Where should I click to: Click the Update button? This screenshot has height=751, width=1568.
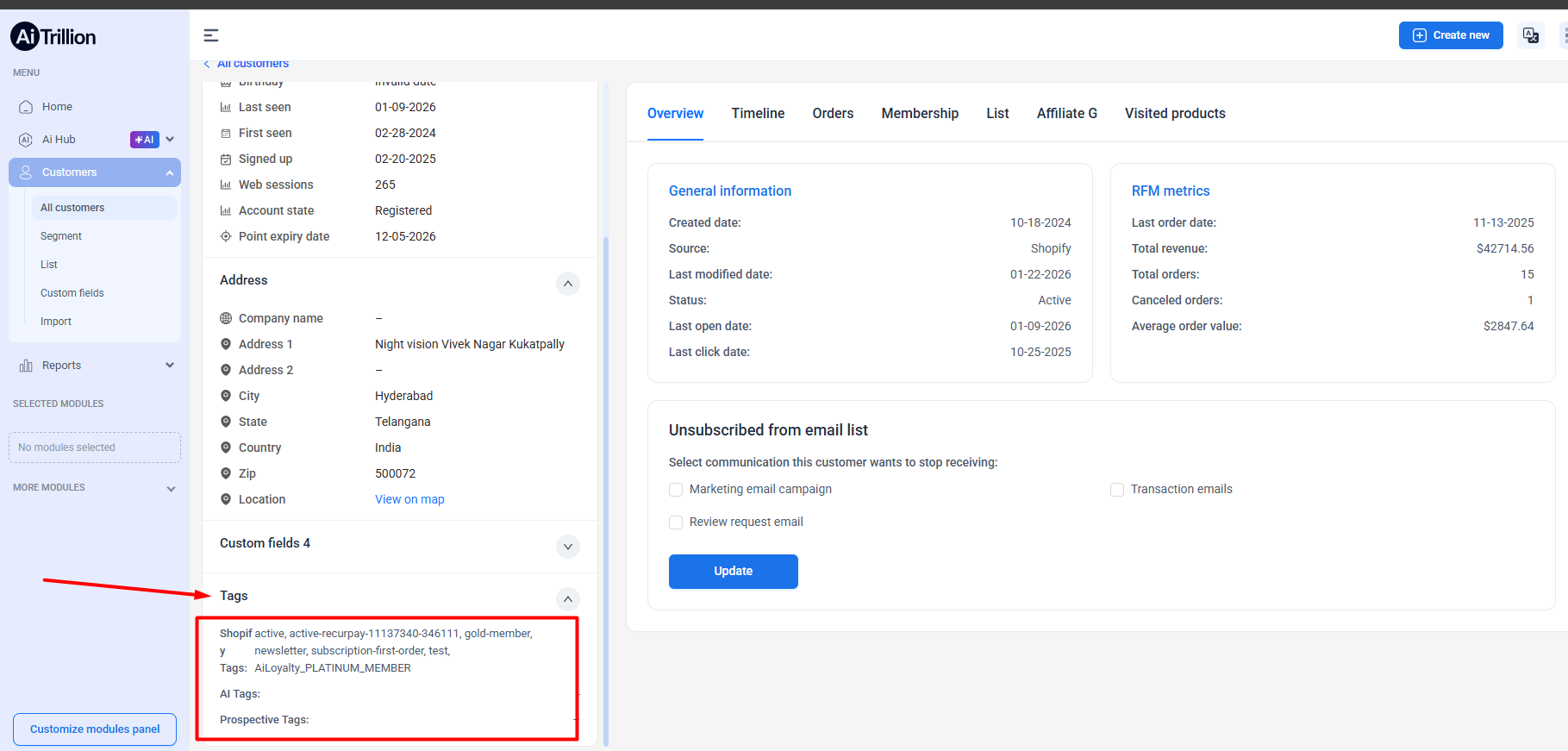pos(733,572)
